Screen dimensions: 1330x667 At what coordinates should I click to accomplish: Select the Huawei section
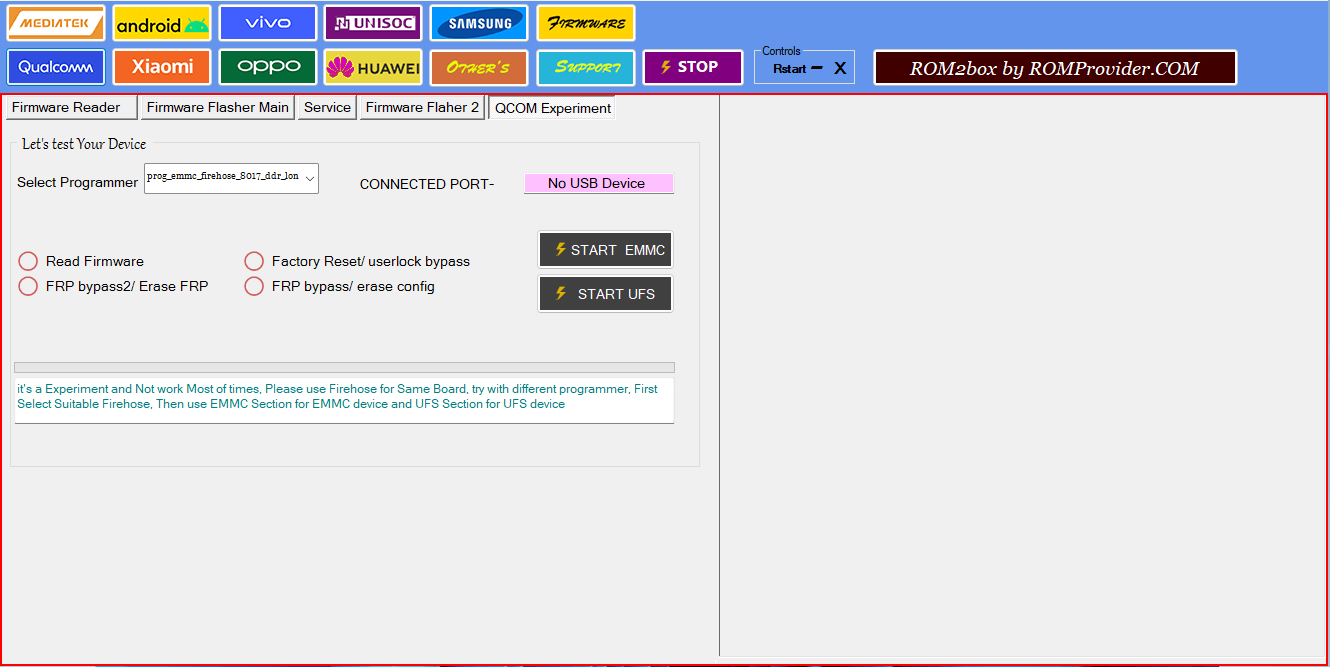[x=372, y=66]
